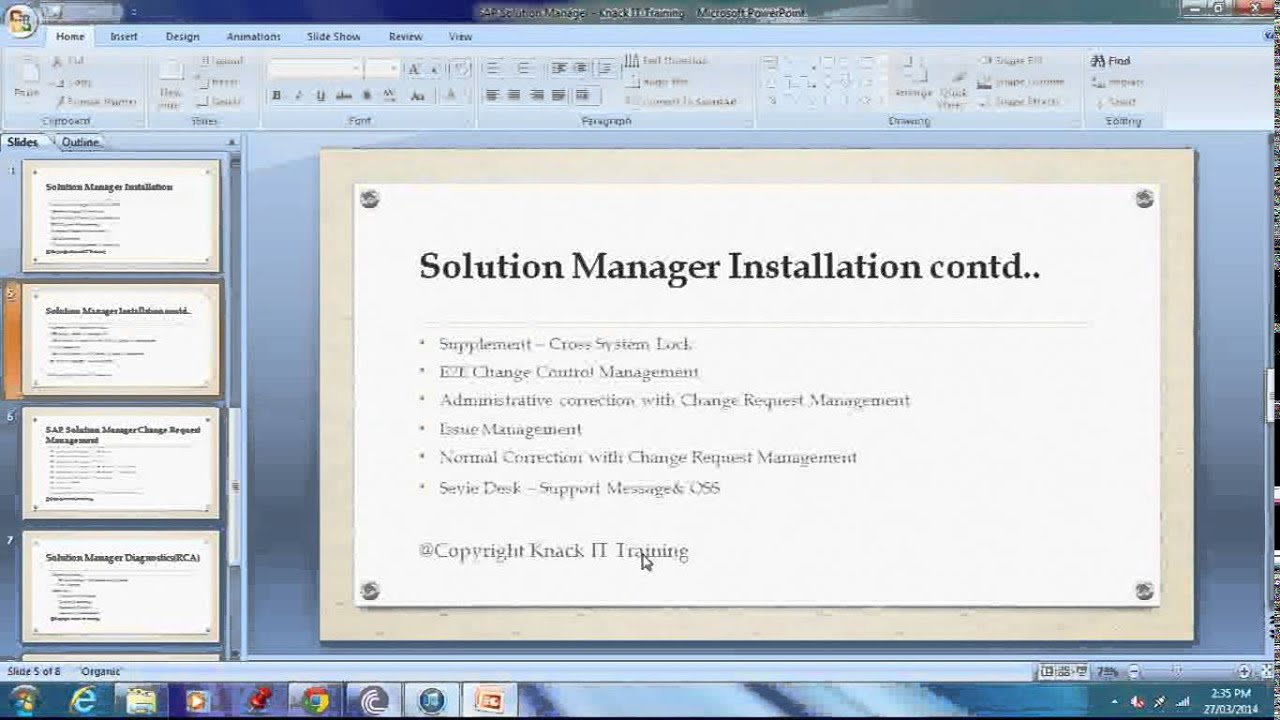Viewport: 1280px width, 720px height.
Task: Justify text in Paragraph group
Action: click(x=559, y=96)
